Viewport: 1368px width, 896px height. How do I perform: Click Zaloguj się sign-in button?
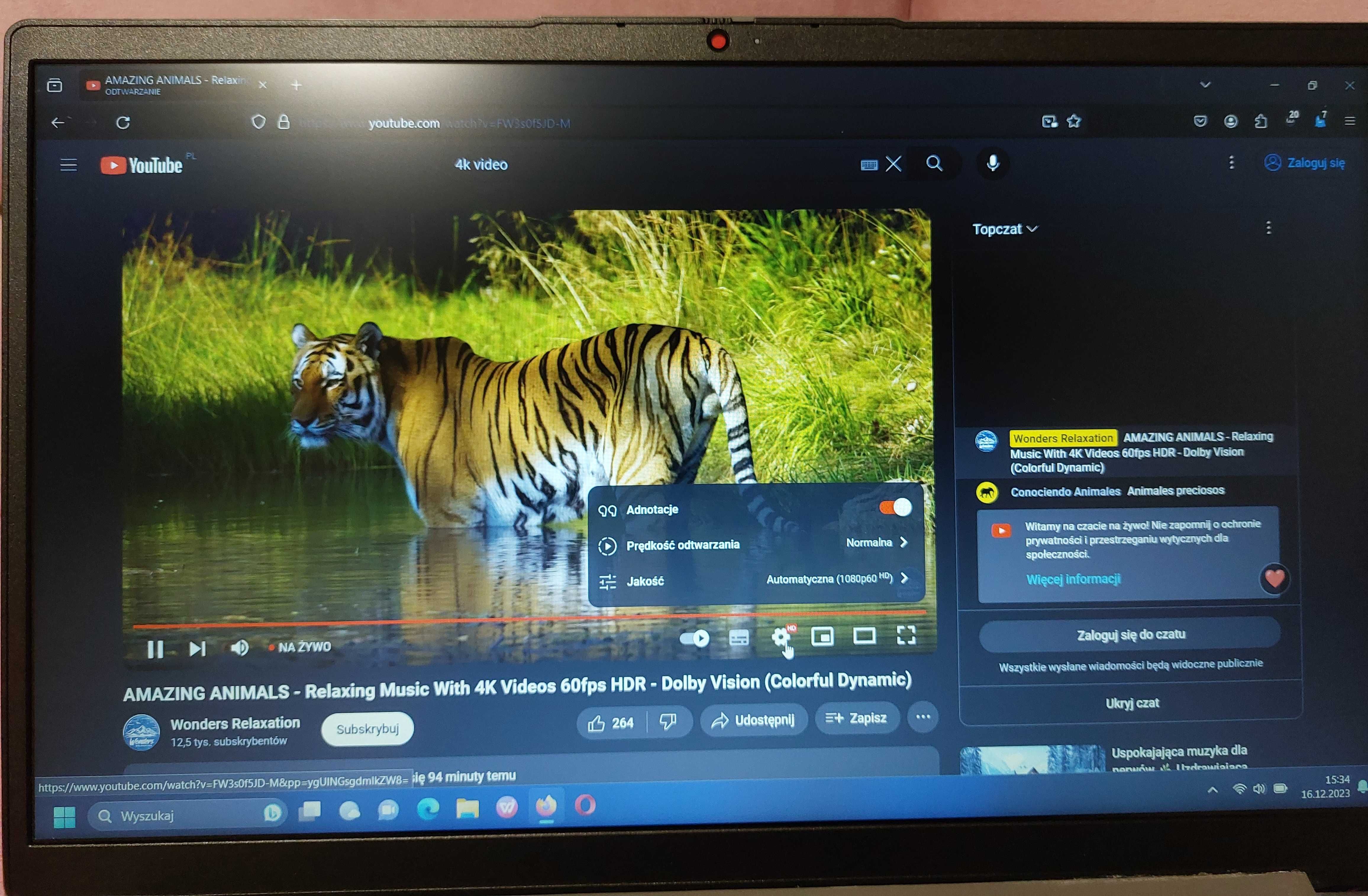coord(1304,163)
